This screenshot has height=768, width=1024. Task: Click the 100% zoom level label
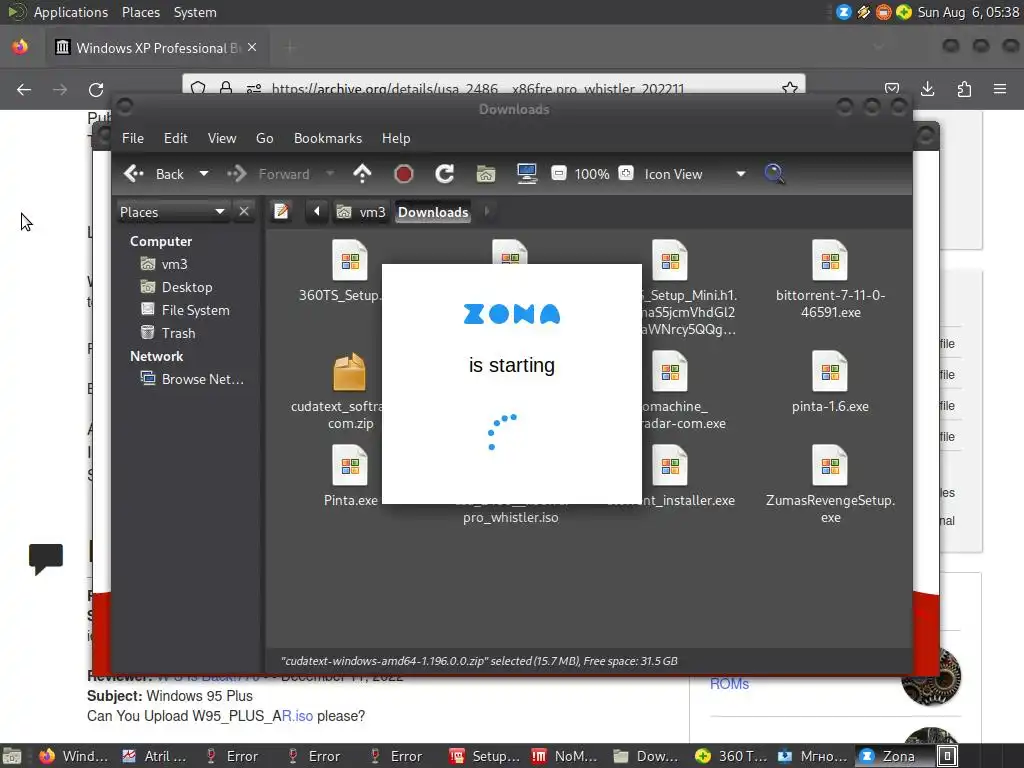coord(592,174)
